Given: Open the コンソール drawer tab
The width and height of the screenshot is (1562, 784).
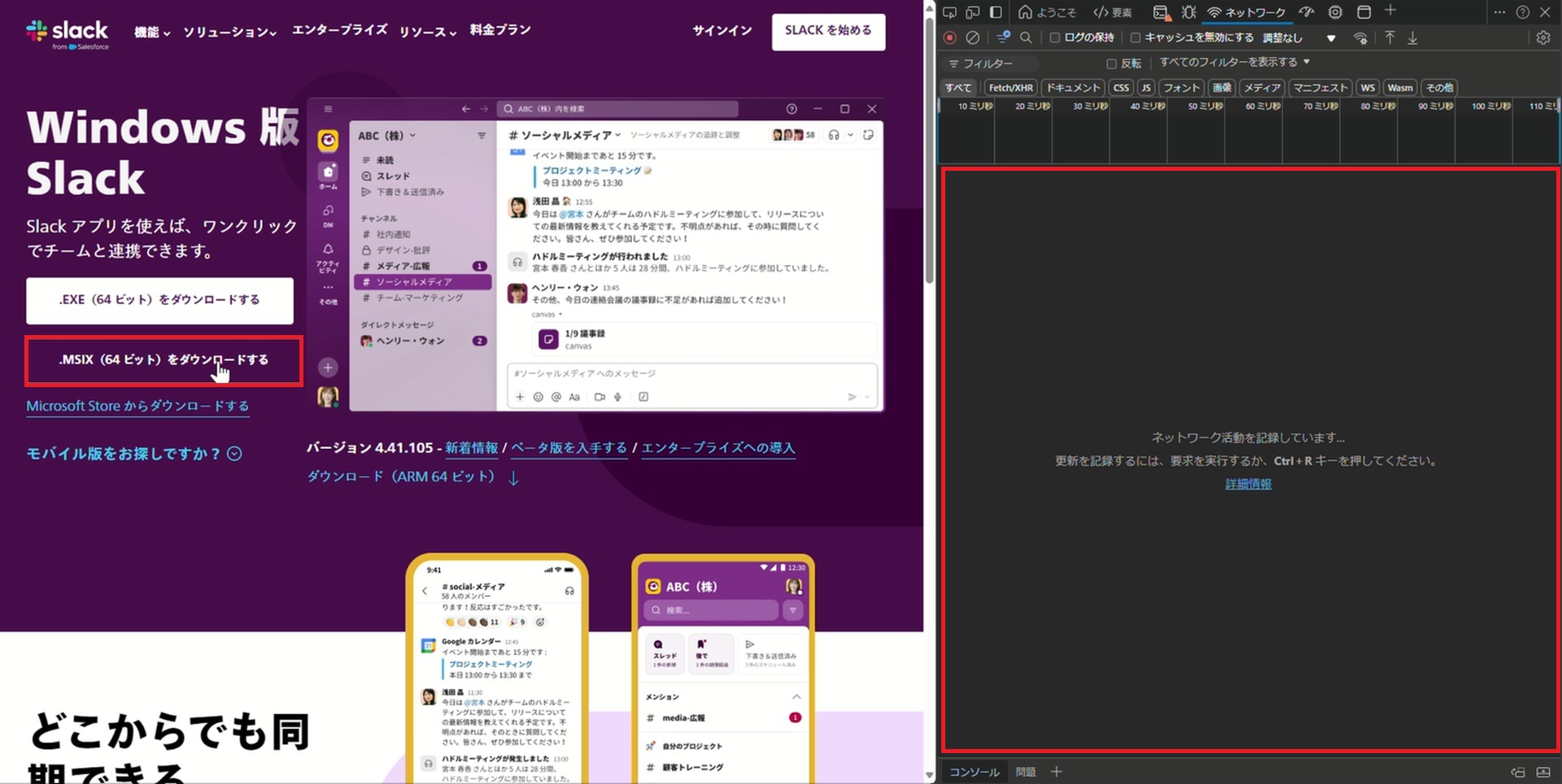Looking at the screenshot, I should (974, 772).
